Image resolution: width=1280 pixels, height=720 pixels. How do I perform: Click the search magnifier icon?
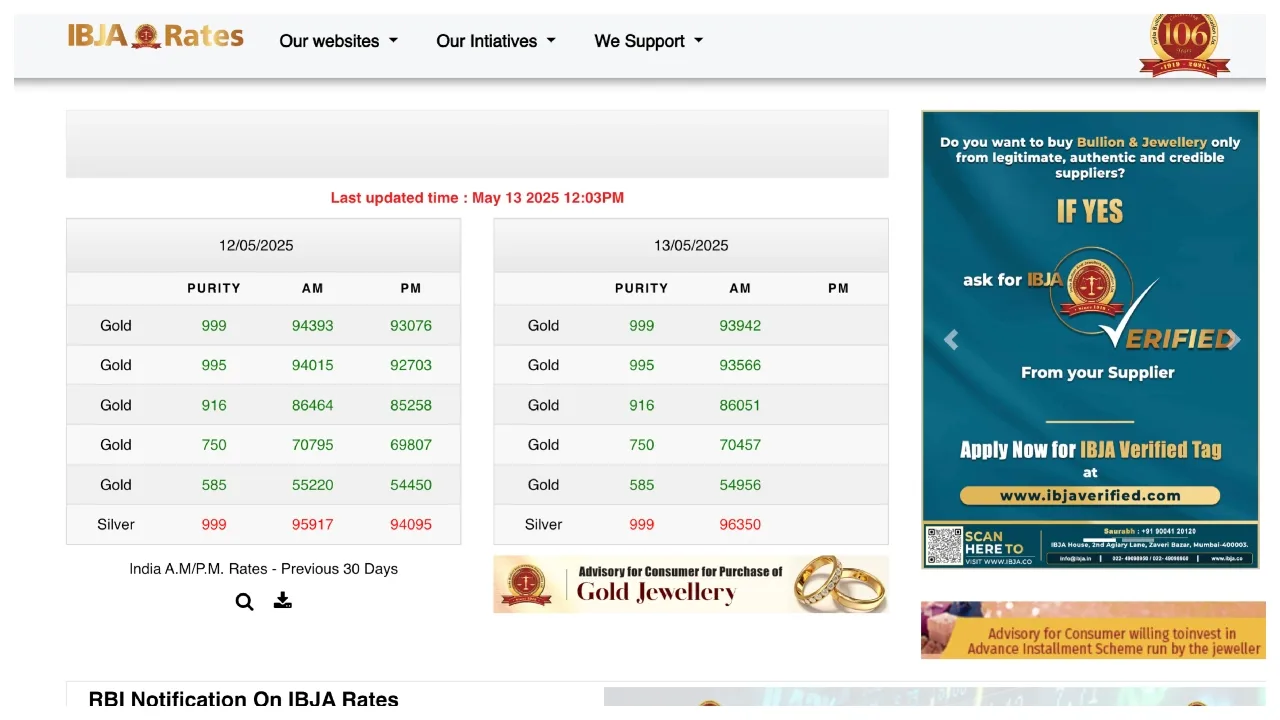244,602
